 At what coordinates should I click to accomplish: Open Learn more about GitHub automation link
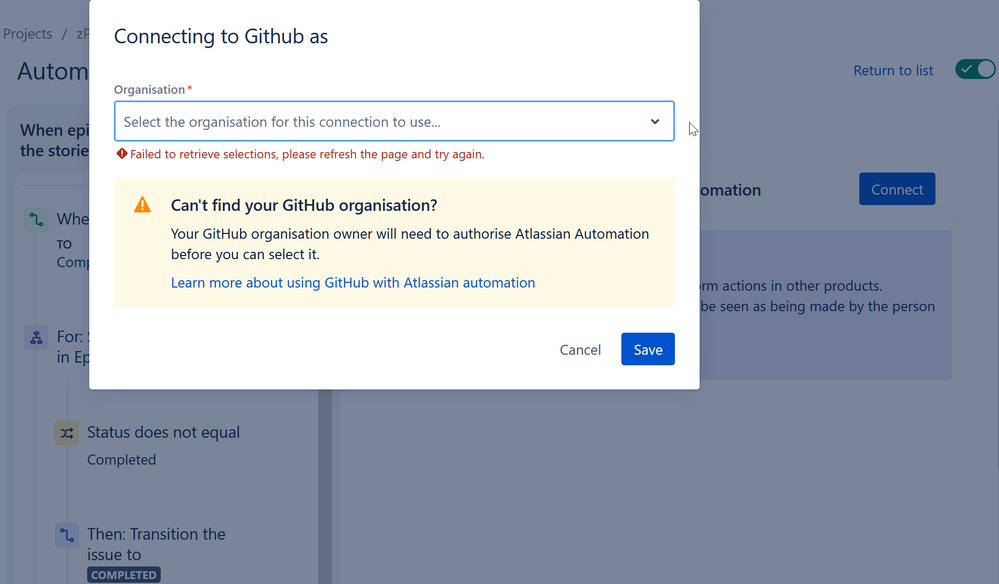coord(352,283)
